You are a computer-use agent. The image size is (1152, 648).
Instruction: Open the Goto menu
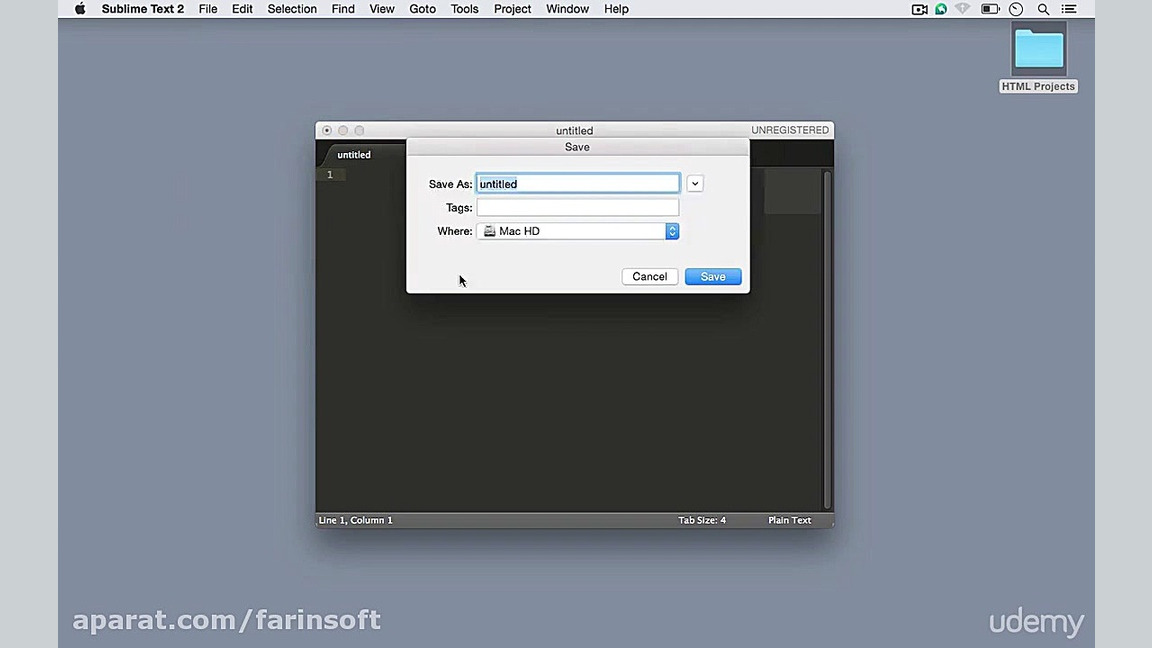click(x=422, y=9)
